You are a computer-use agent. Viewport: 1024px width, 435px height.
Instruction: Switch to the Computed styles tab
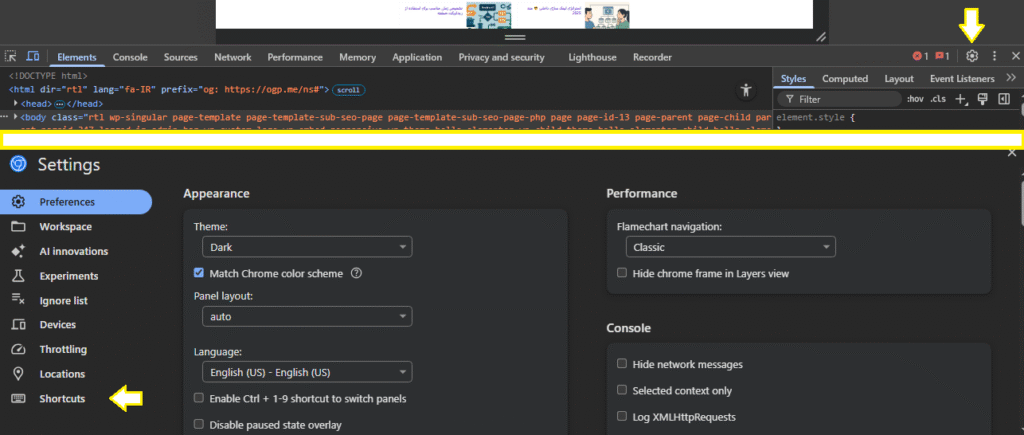pos(844,78)
